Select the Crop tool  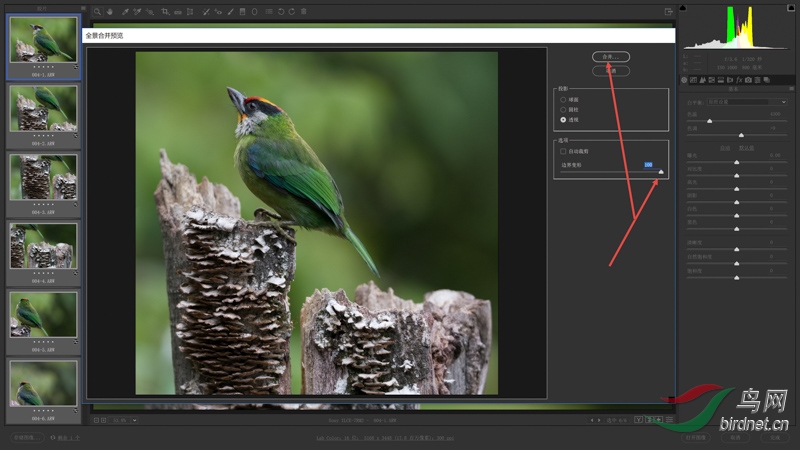click(164, 12)
